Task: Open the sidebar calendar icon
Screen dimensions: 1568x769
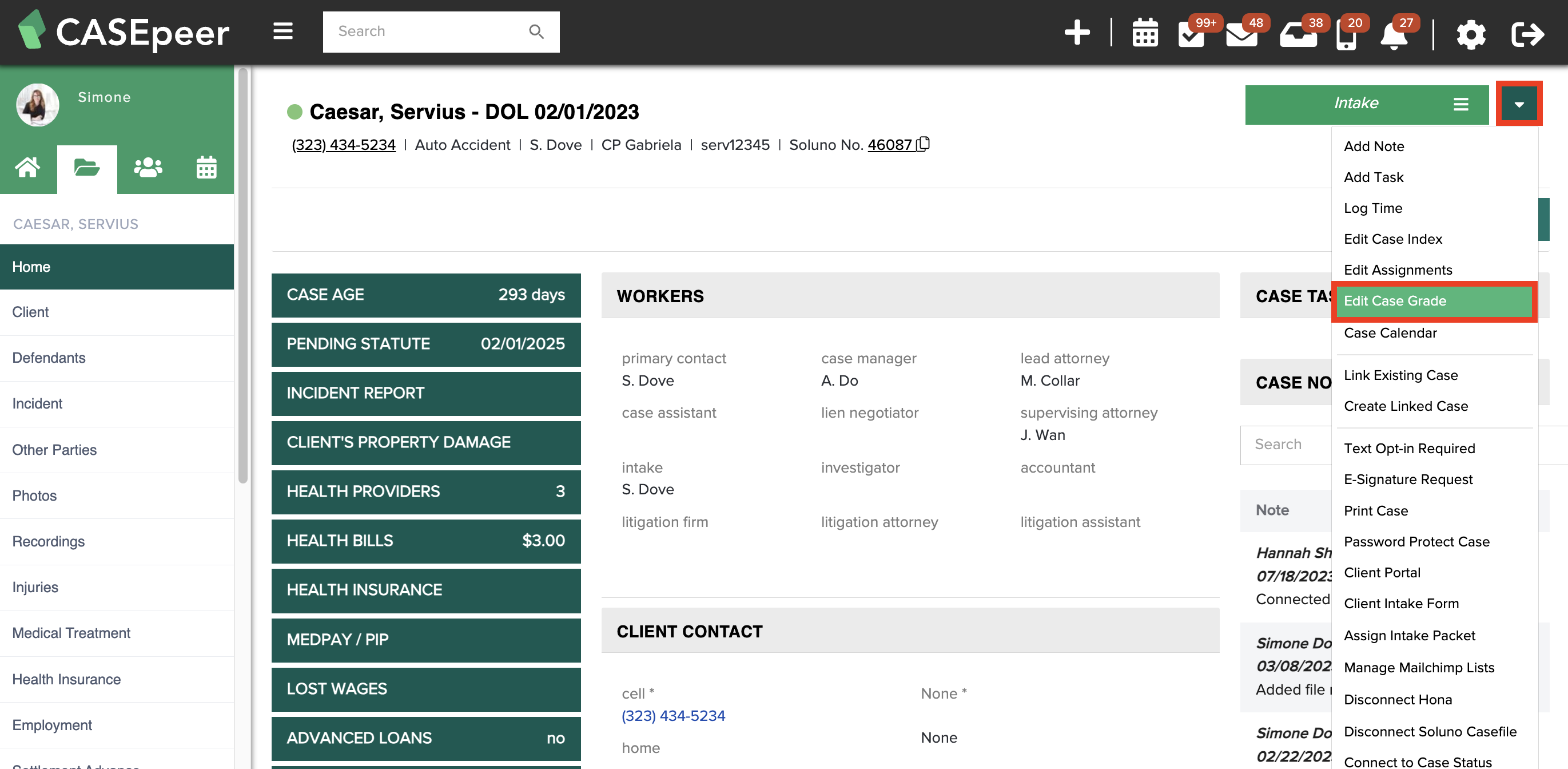Action: coord(206,167)
